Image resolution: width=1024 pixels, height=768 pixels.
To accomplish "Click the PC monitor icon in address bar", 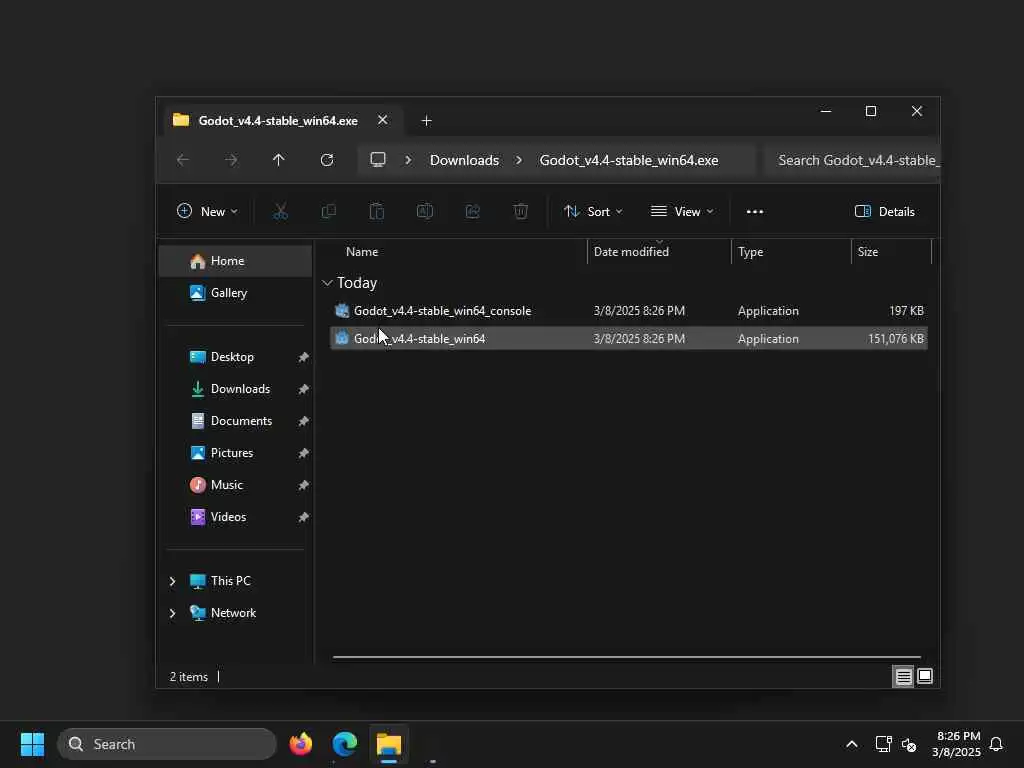I will 377,160.
